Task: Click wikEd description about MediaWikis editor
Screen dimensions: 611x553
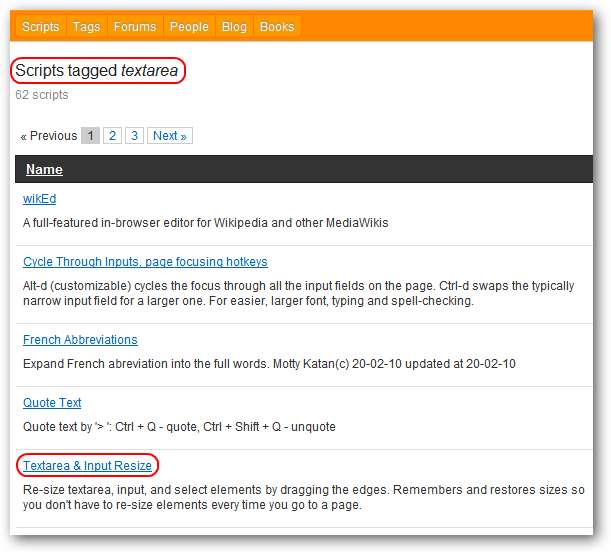Action: tap(206, 223)
